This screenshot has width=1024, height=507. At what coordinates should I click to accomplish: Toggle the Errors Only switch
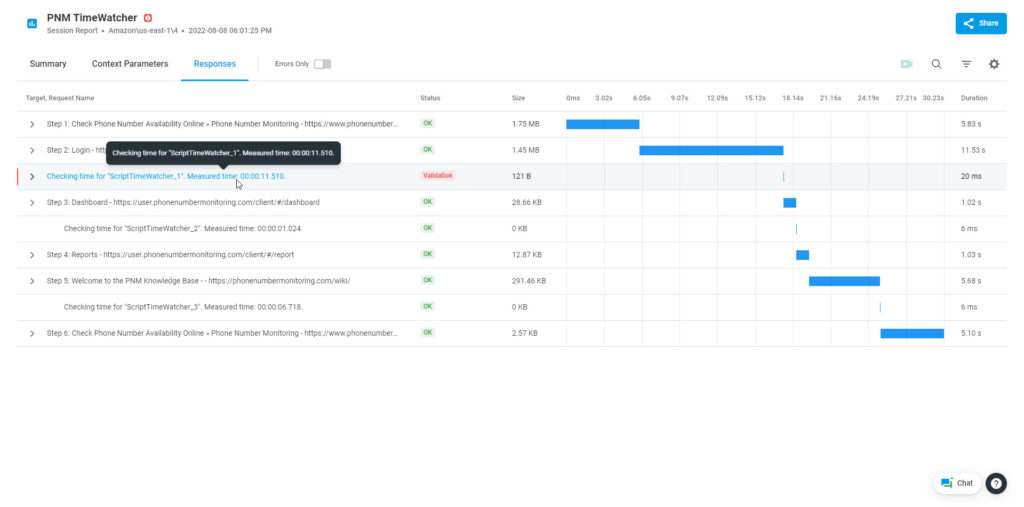click(x=322, y=64)
